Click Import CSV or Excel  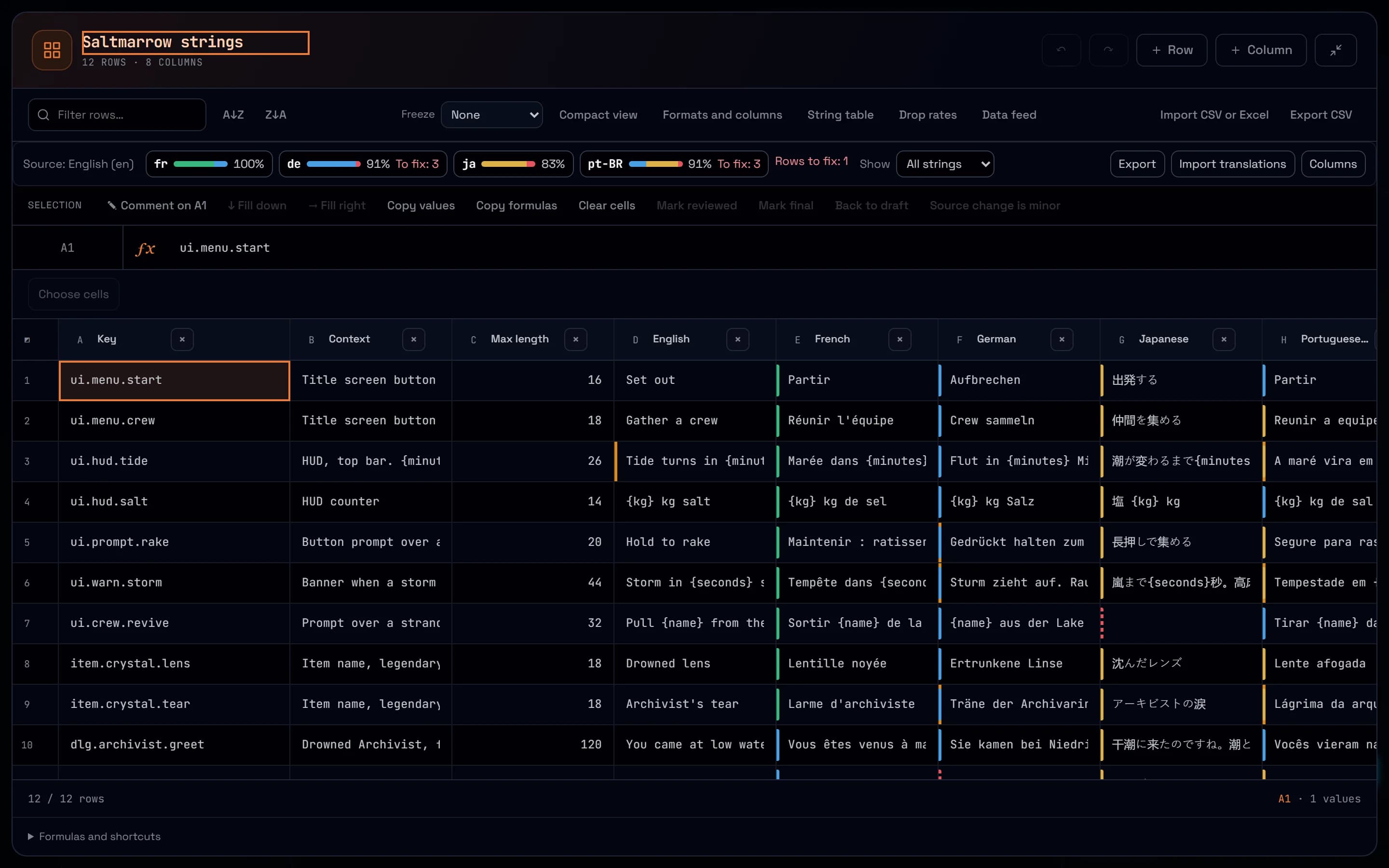[x=1214, y=115]
